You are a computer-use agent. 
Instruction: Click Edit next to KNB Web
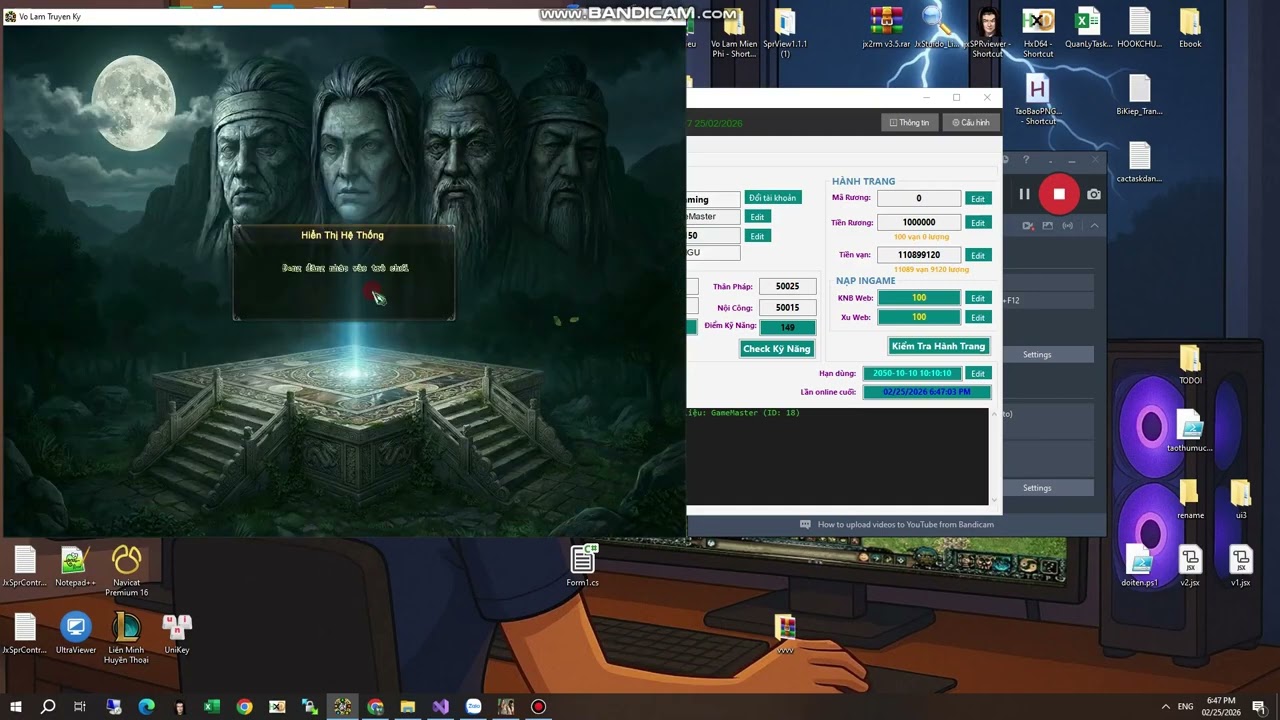pyautogui.click(x=977, y=298)
